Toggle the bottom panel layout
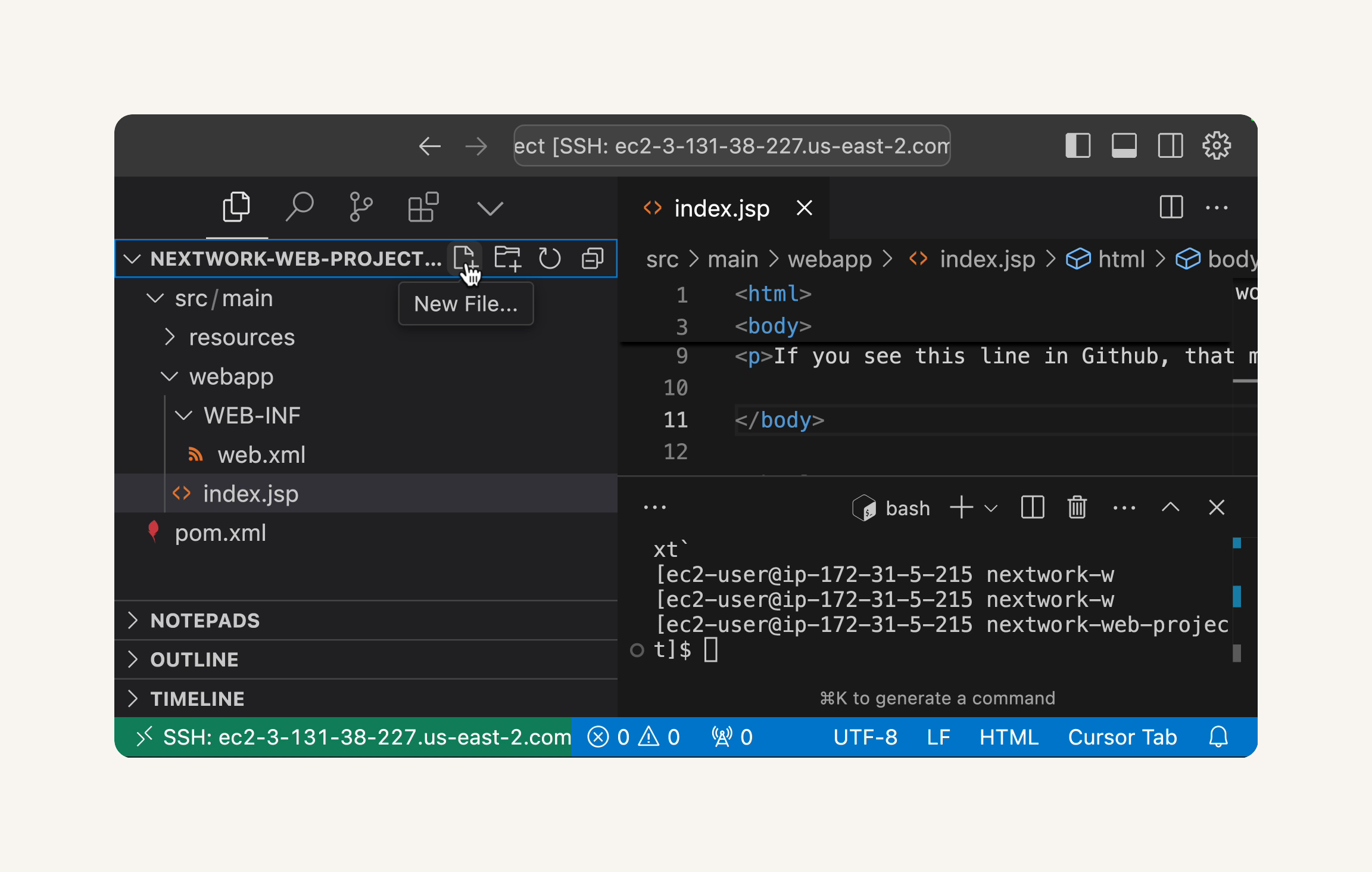 pos(1124,145)
